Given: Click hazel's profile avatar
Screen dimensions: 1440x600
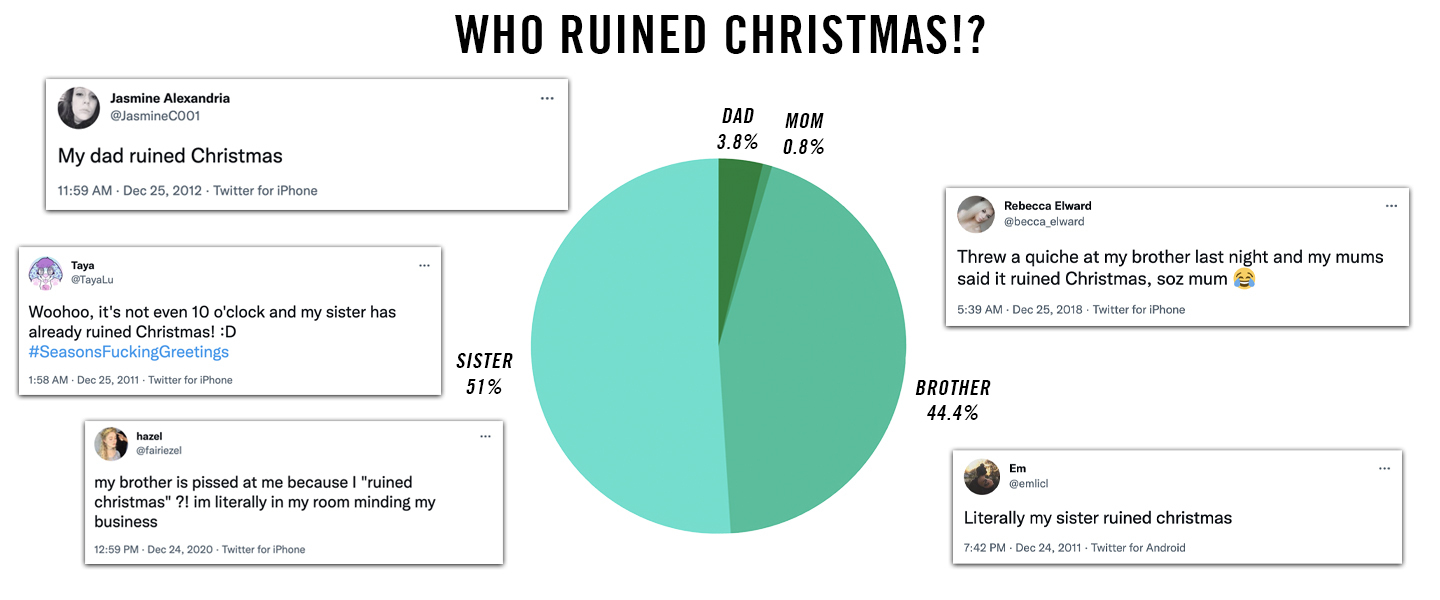Looking at the screenshot, I should (112, 444).
